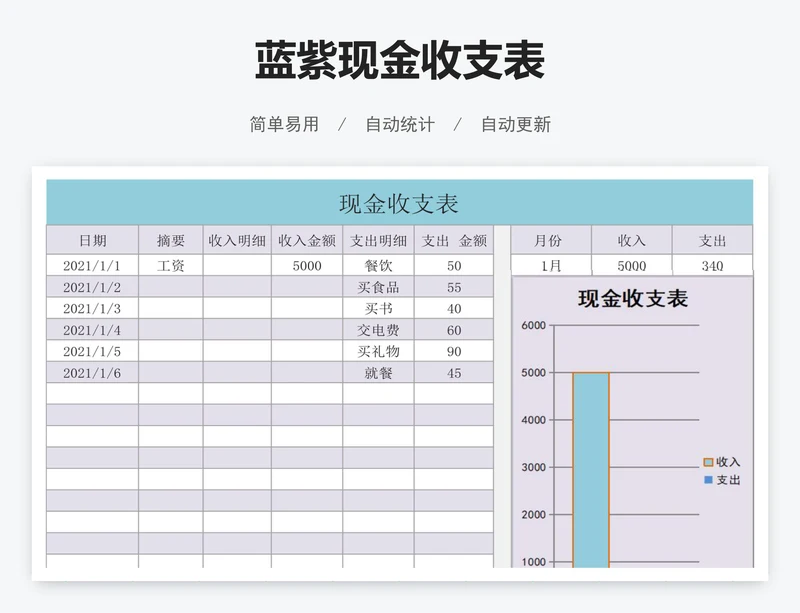Select the 买食品 expense detail cell
Image resolution: width=800 pixels, height=613 pixels.
point(378,287)
